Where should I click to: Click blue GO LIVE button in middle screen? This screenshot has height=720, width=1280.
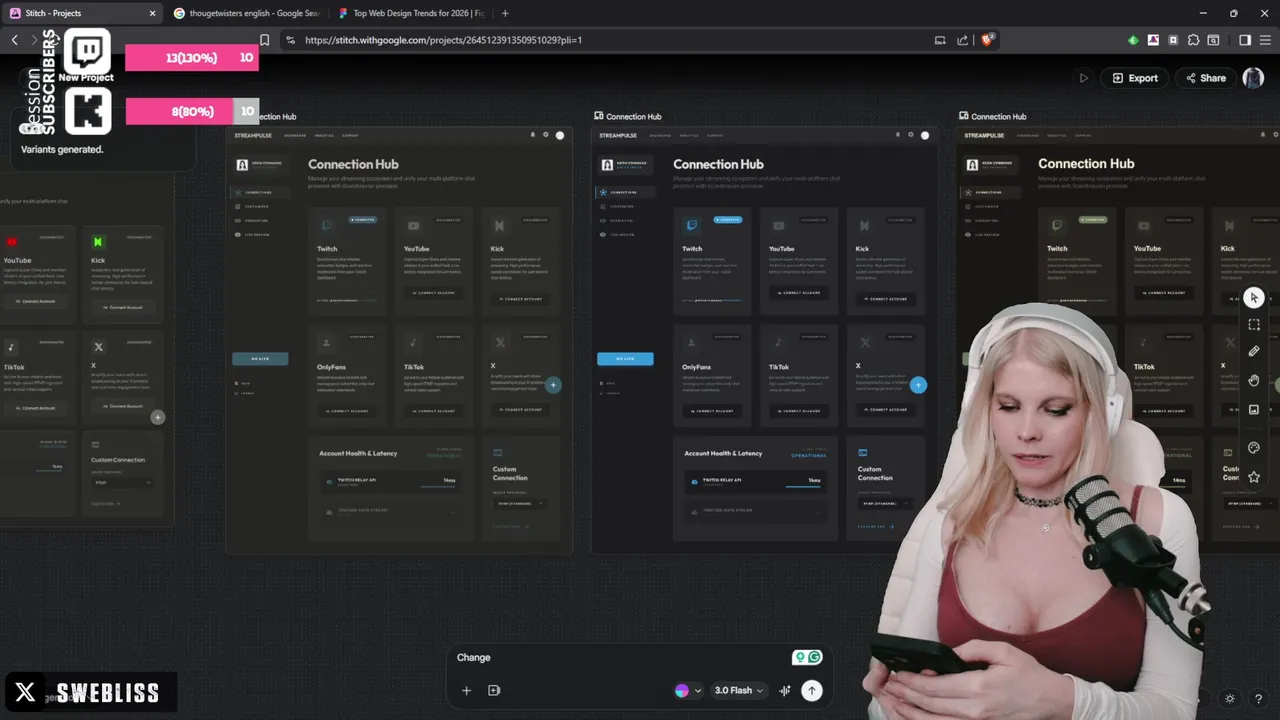(625, 358)
